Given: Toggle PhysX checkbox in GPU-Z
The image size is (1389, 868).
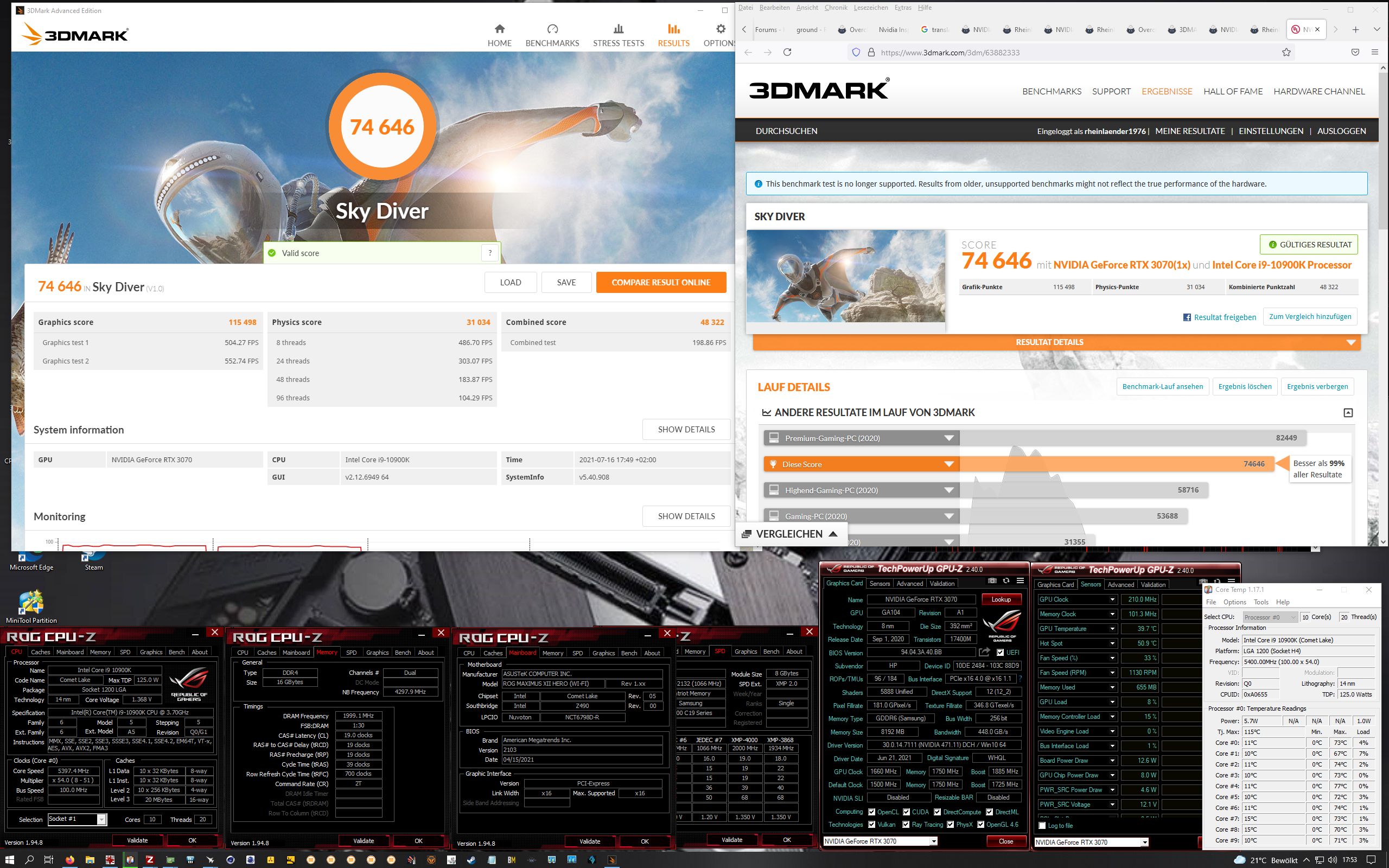Looking at the screenshot, I should pos(951,825).
